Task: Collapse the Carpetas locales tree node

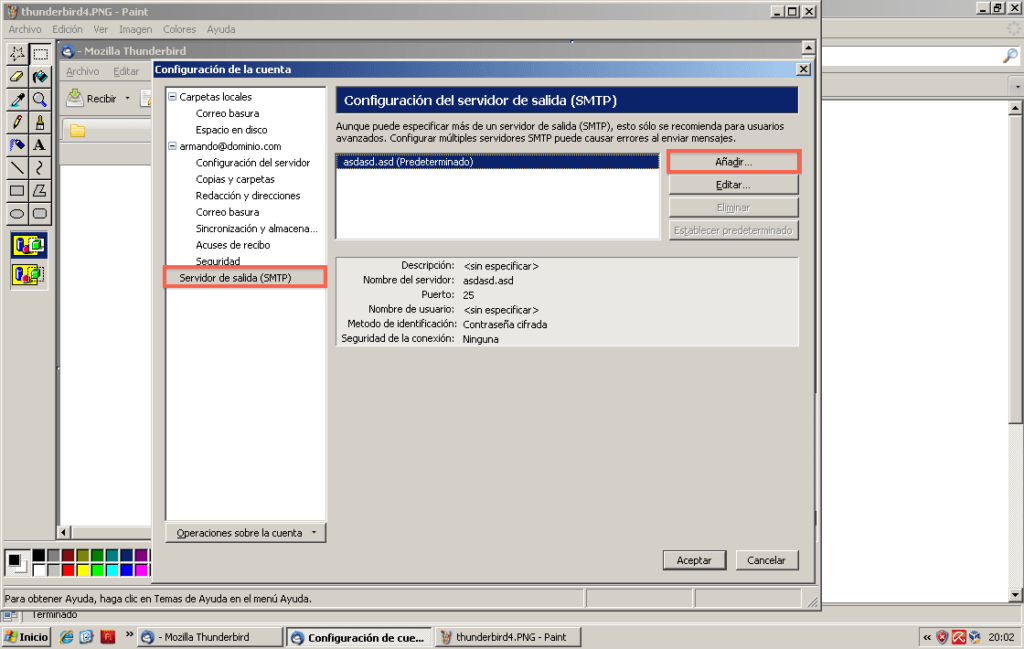Action: 172,97
